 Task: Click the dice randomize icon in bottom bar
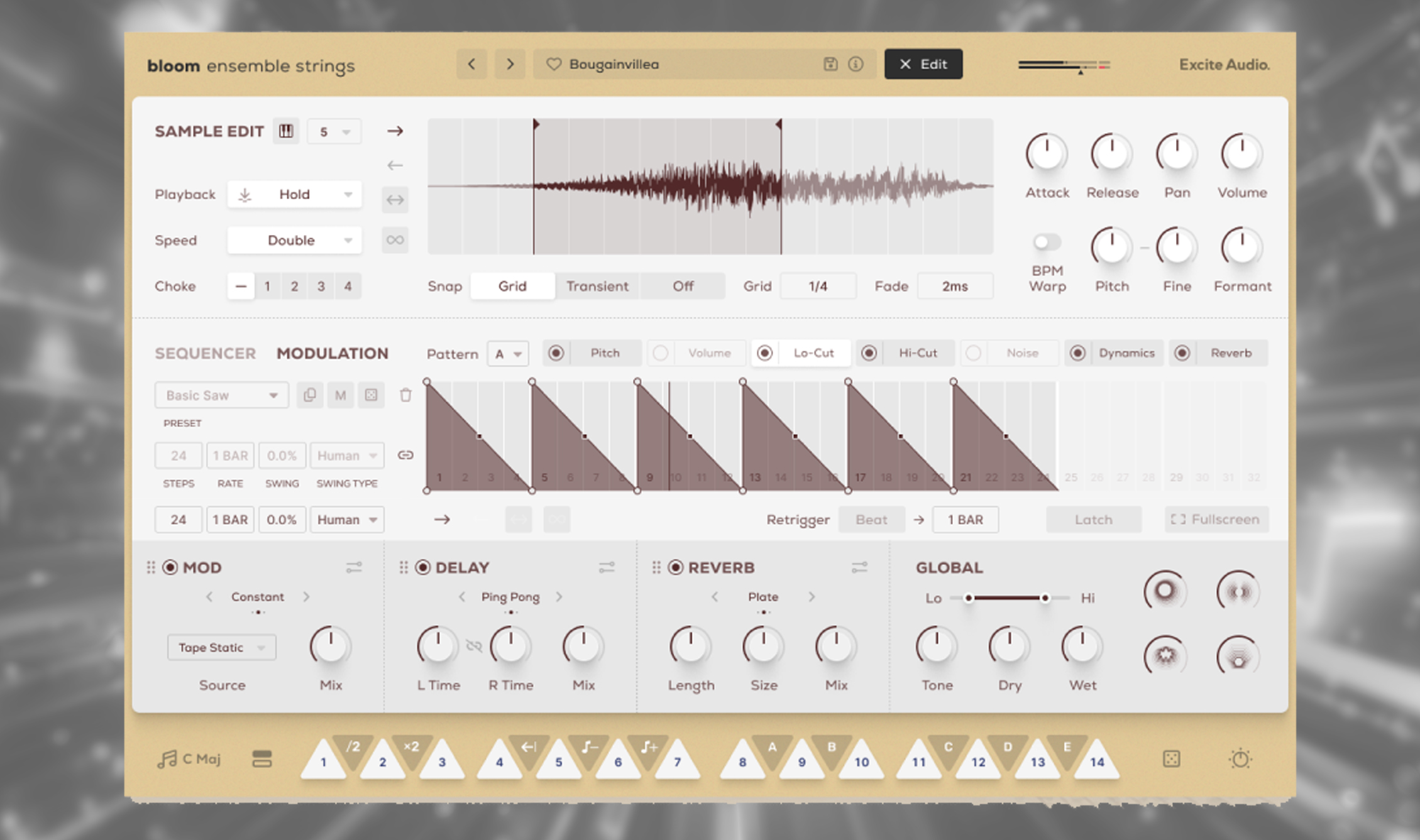click(x=1171, y=759)
